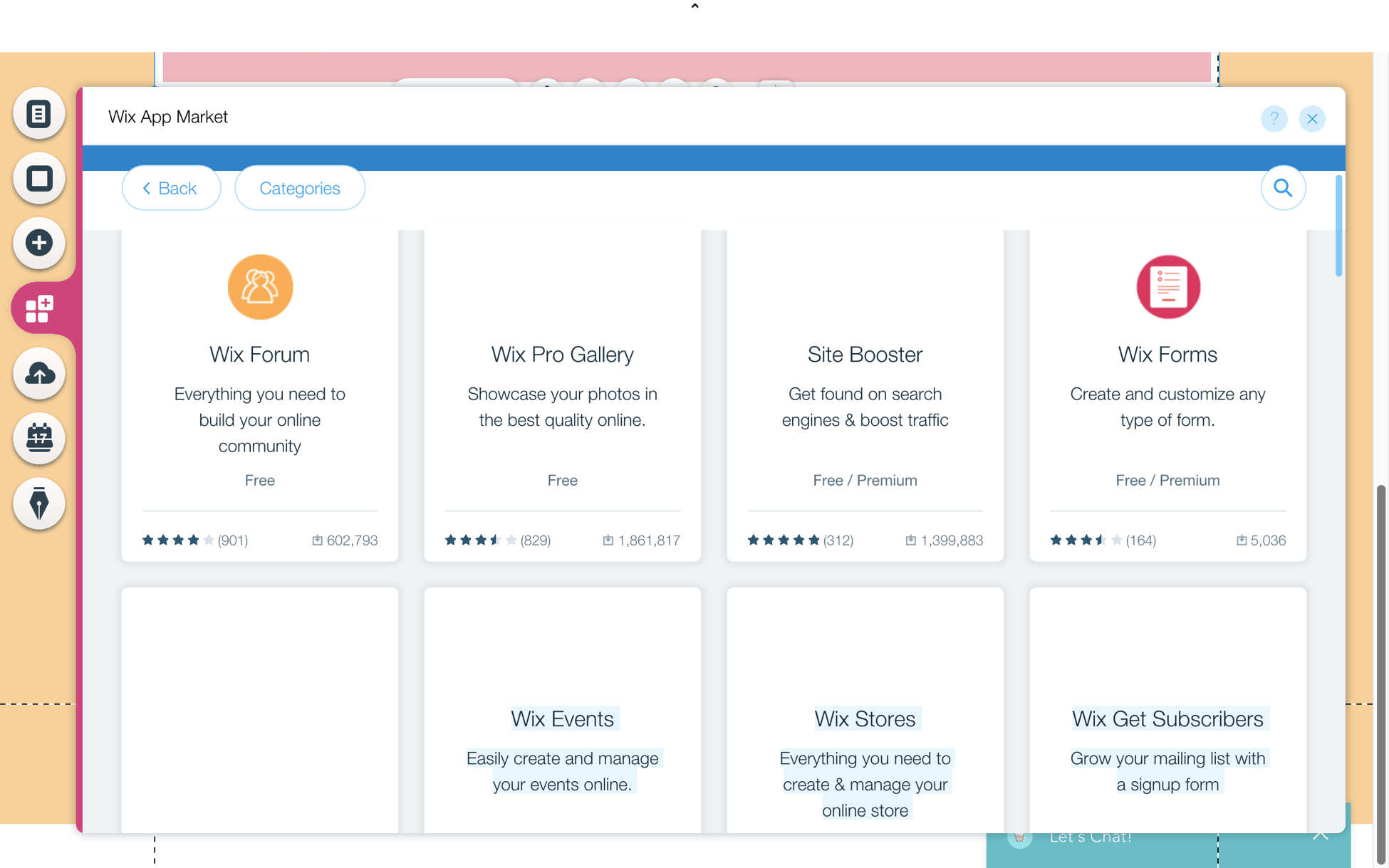Click the Wix Forum orange icon
Viewport: 1389px width, 868px height.
pyautogui.click(x=260, y=287)
